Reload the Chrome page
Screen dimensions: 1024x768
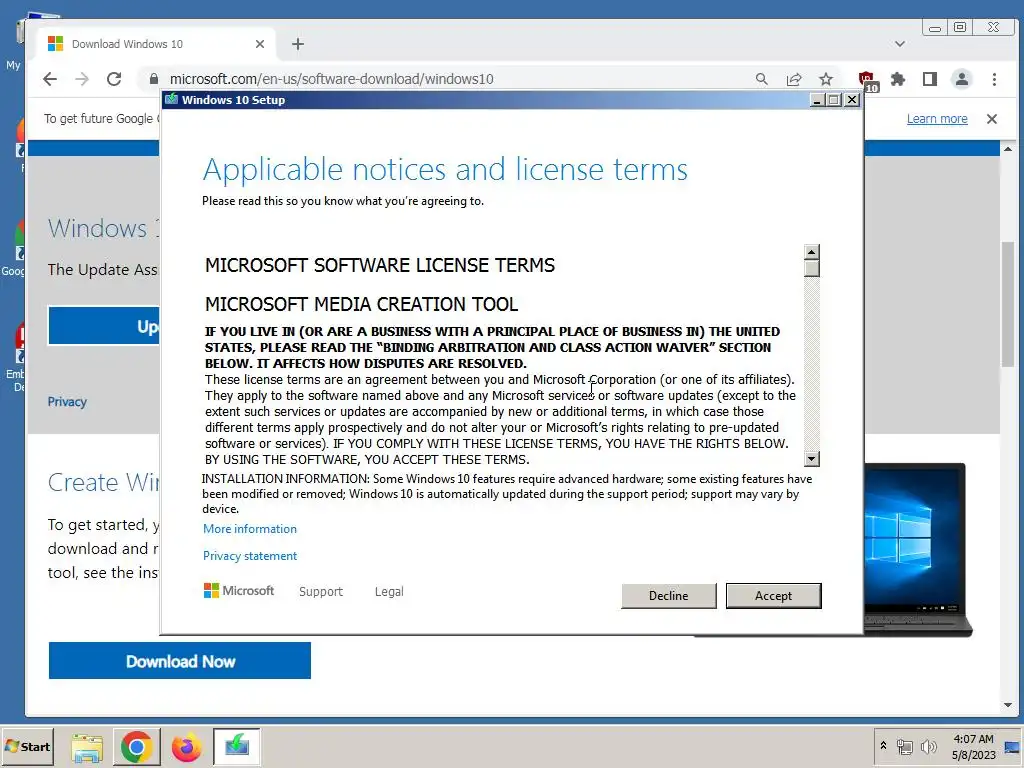point(114,79)
